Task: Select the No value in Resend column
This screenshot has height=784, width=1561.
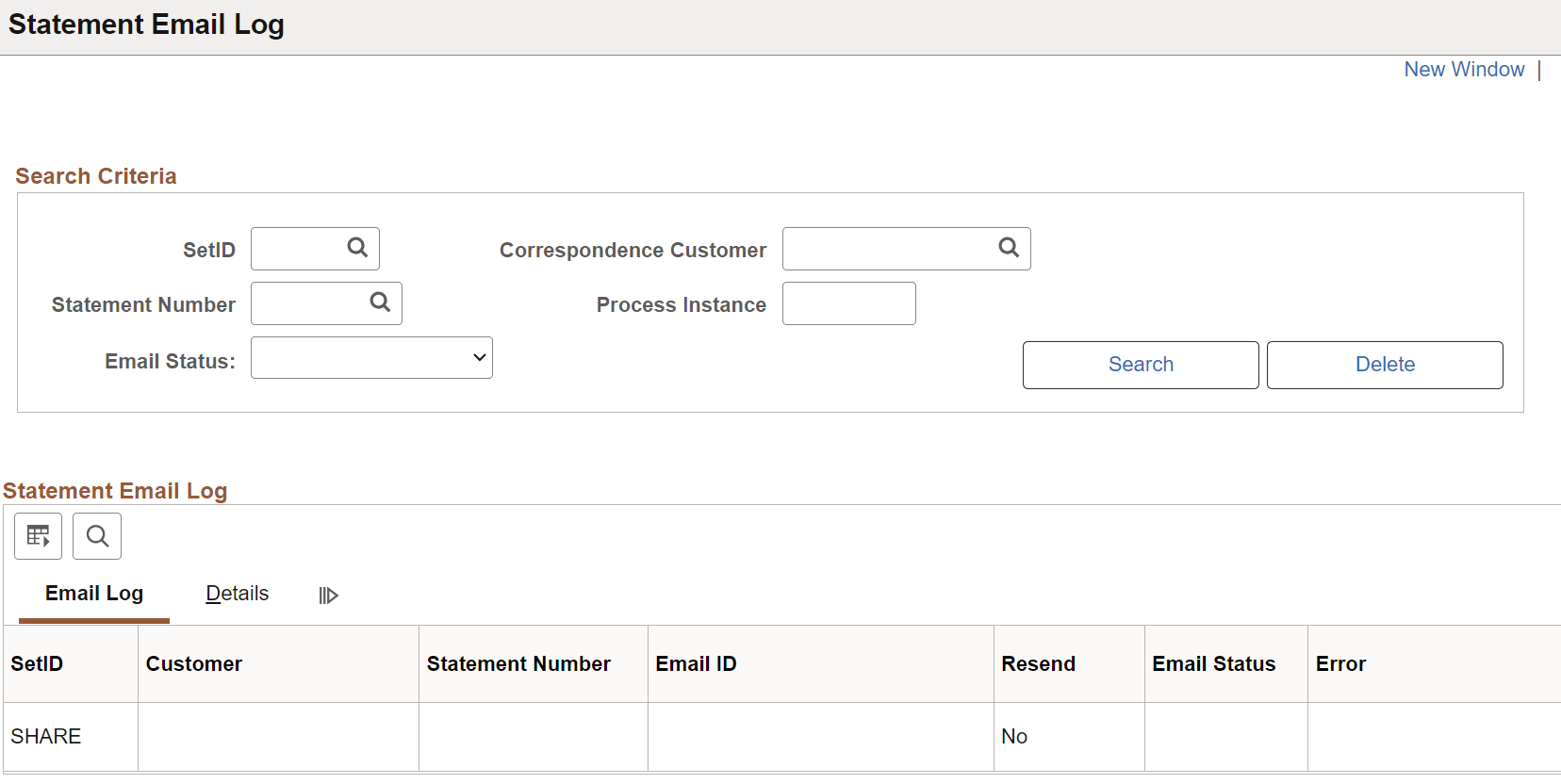Action: [1014, 737]
